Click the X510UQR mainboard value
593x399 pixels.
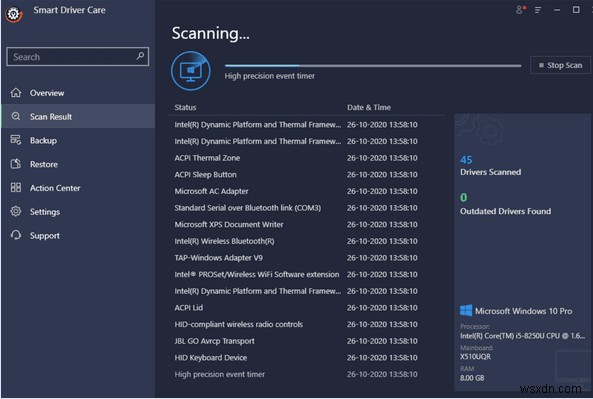pyautogui.click(x=475, y=356)
